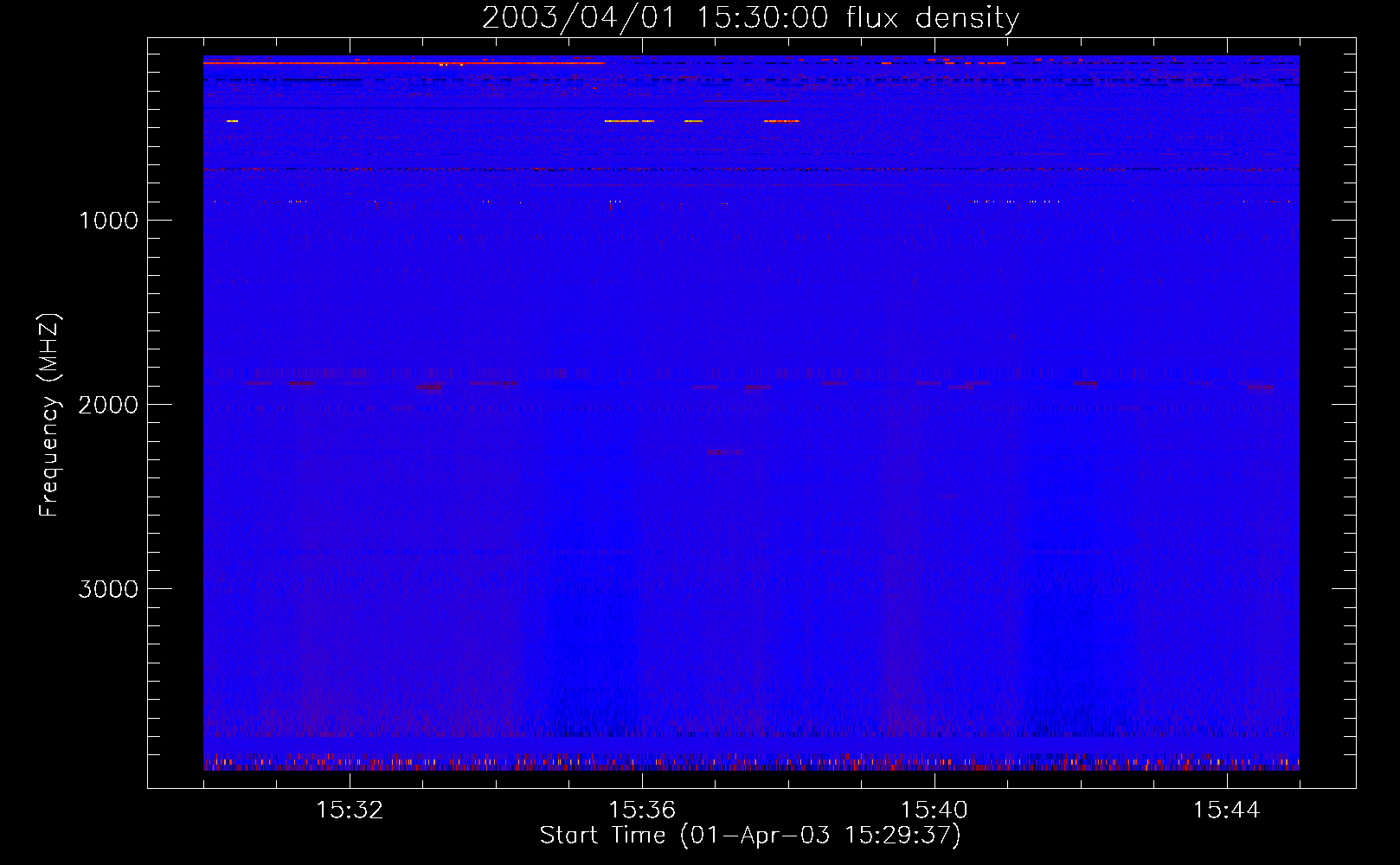Select the 1000 frequency tick label
Screen dimensions: 1400x865
pos(108,221)
